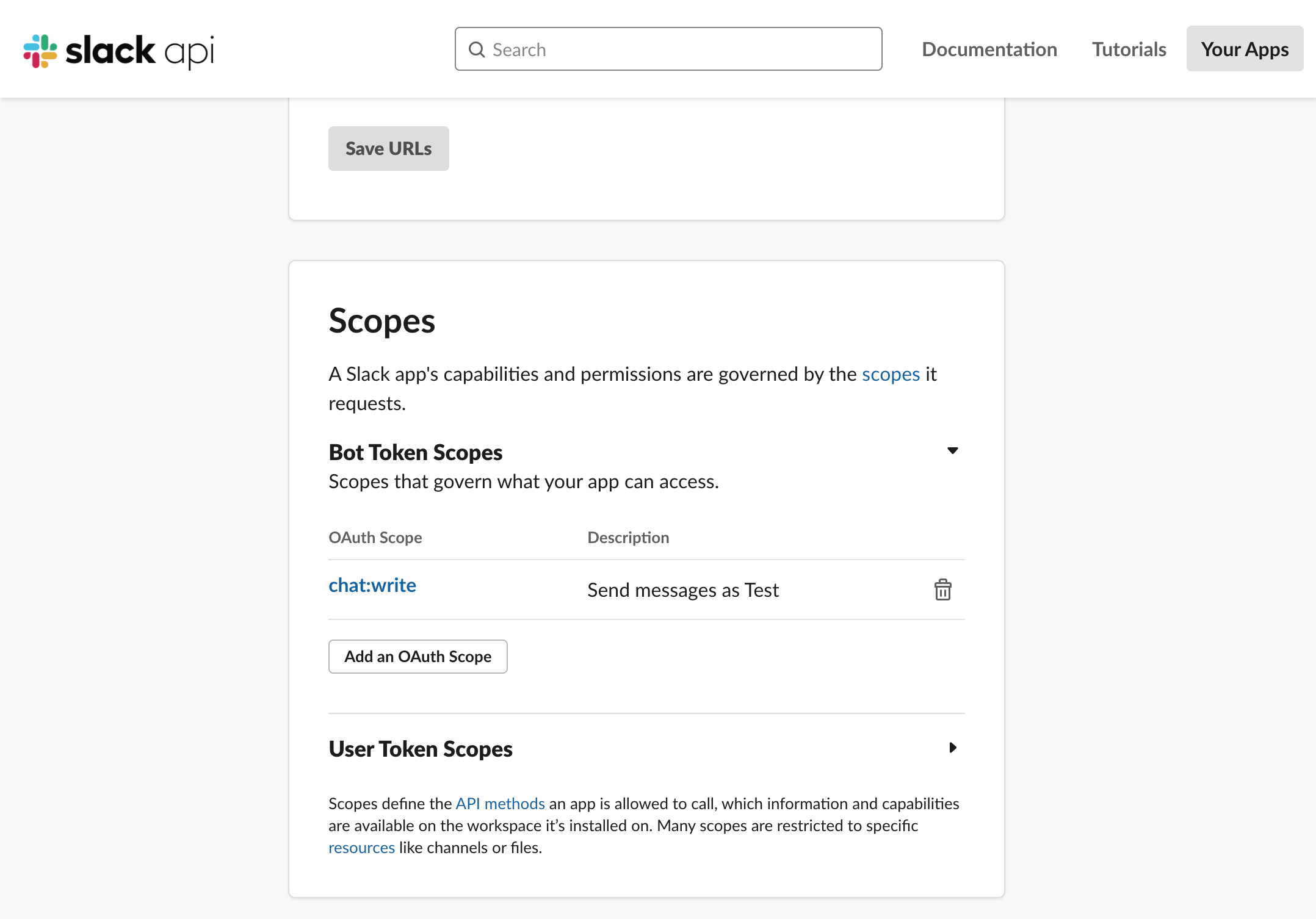Click the magnifier icon in search bar

[x=477, y=49]
